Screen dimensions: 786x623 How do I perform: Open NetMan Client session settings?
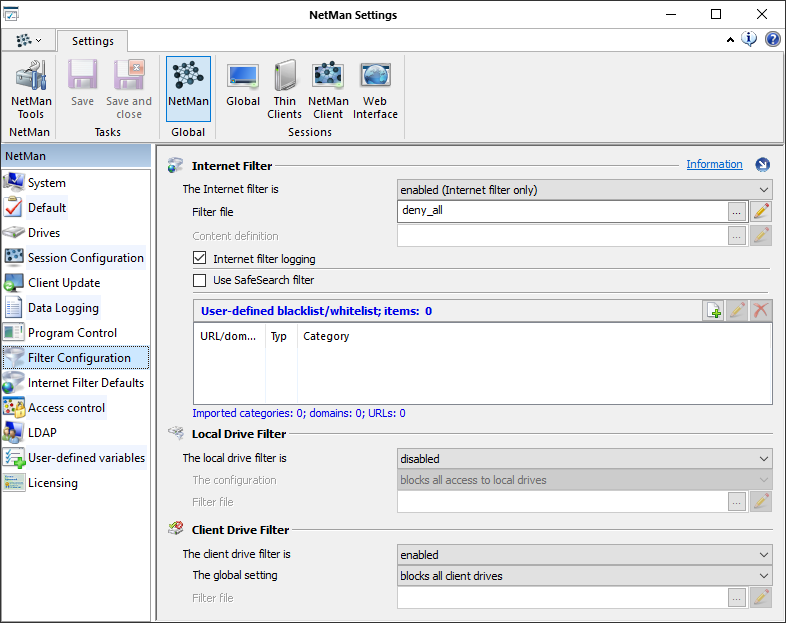pos(328,88)
